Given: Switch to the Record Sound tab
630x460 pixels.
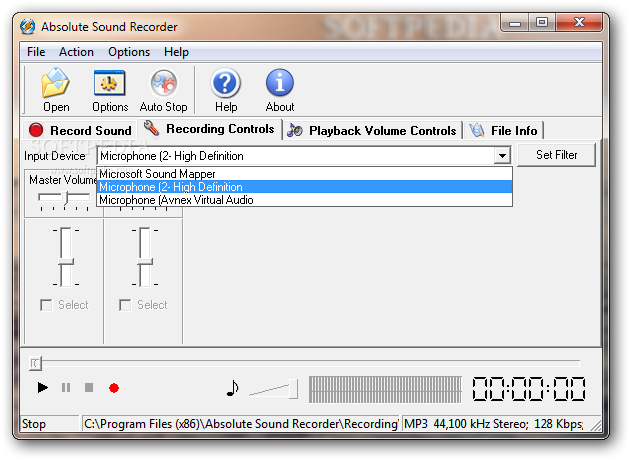Looking at the screenshot, I should tap(80, 131).
